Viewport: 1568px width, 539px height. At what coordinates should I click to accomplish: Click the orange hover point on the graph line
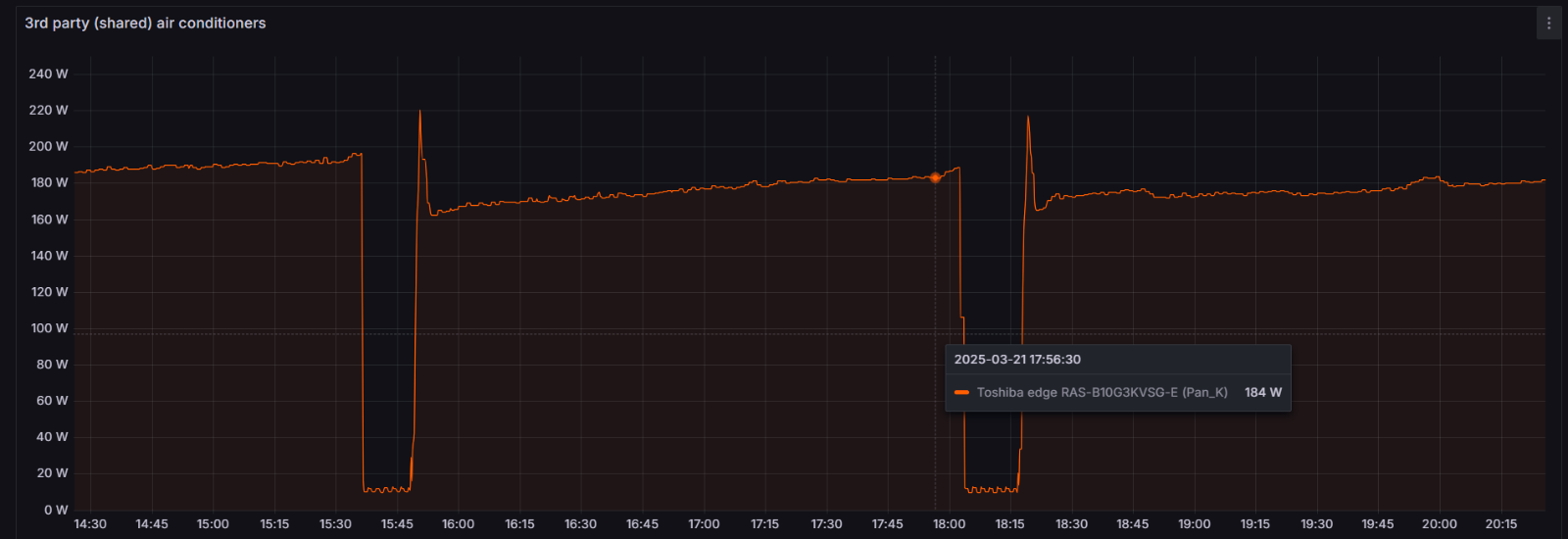pos(935,177)
